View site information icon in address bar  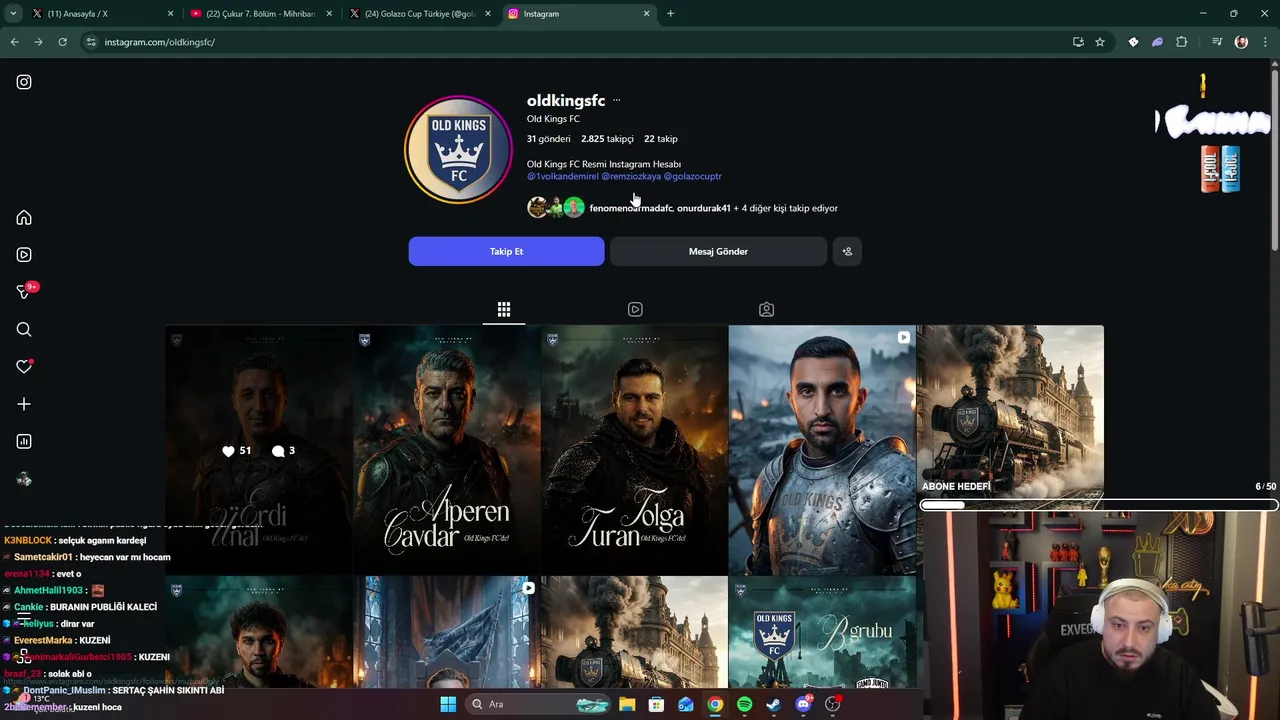point(91,42)
